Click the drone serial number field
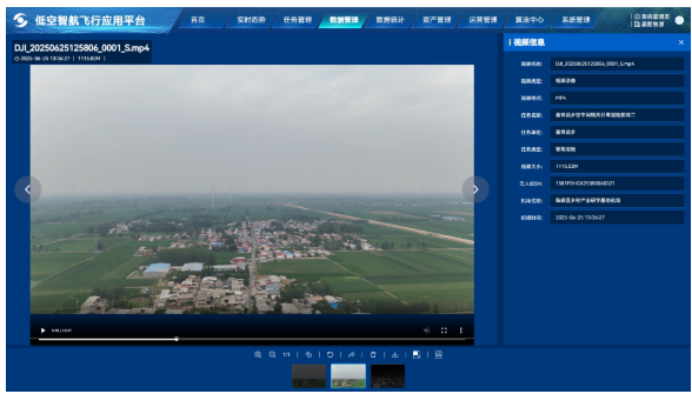 (617, 183)
